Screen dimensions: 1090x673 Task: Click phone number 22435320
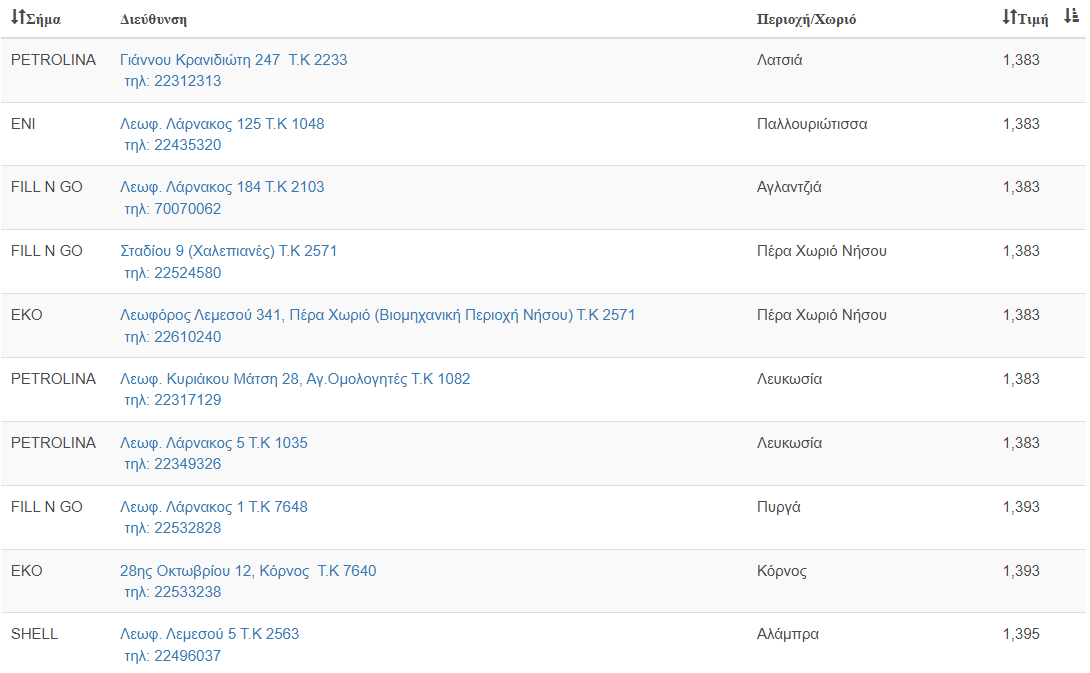click(187, 145)
